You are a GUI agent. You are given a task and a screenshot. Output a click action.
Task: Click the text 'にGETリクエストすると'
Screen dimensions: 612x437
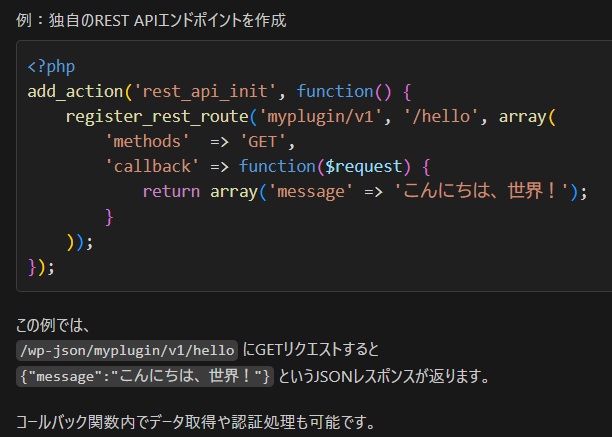[310, 350]
